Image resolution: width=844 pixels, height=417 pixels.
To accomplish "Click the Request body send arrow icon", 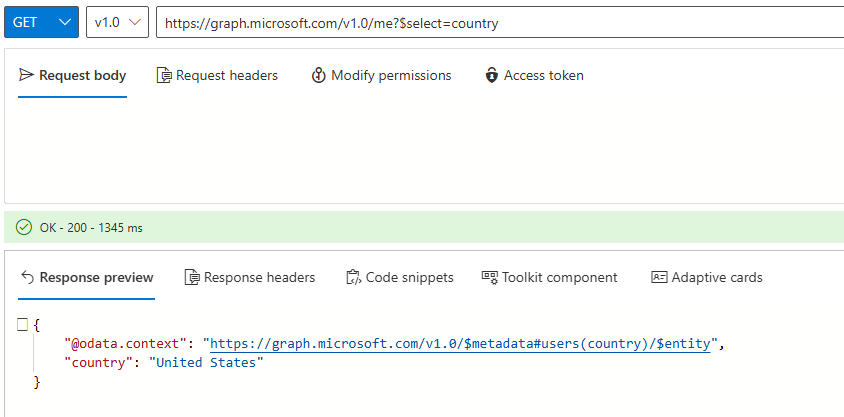I will (x=26, y=75).
